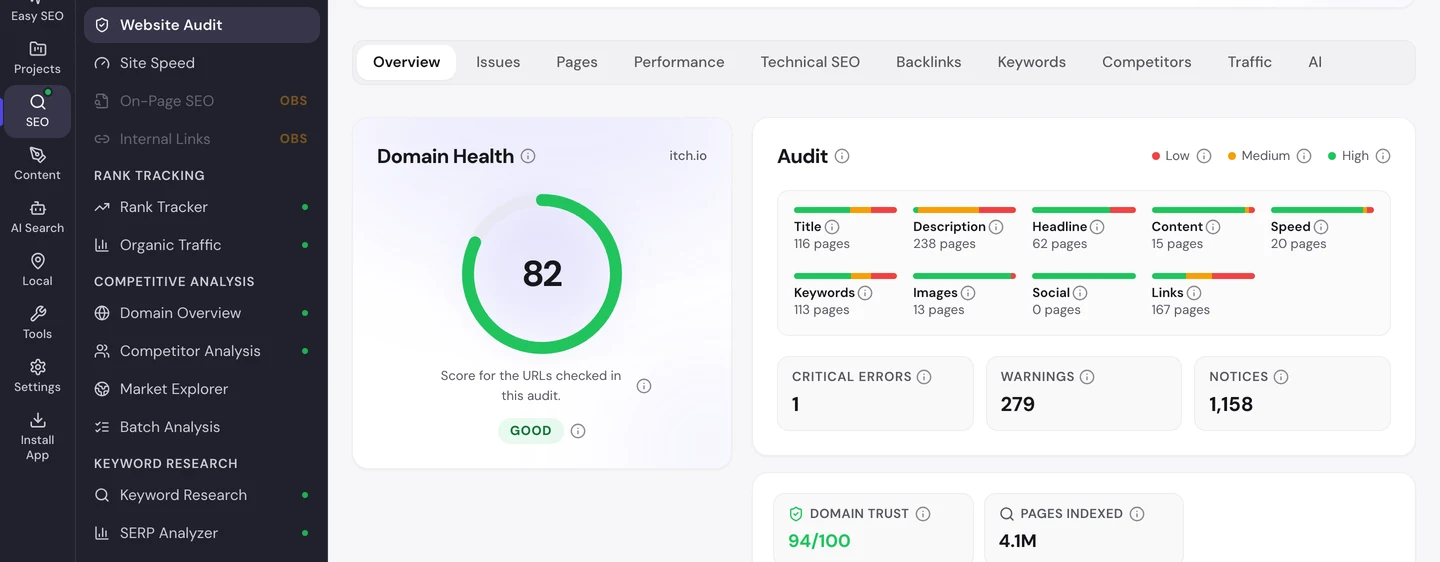Open Rank Tracker in sidebar
The width and height of the screenshot is (1440, 562).
(x=202, y=207)
